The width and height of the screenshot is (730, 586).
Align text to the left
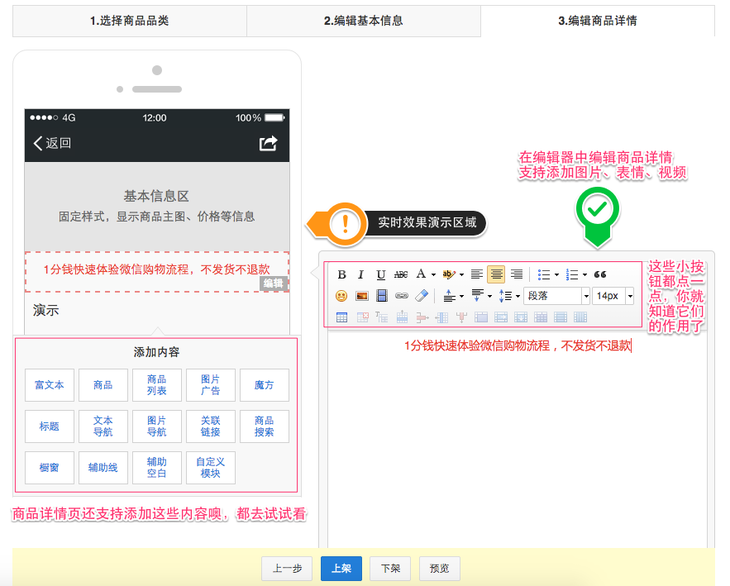click(476, 275)
